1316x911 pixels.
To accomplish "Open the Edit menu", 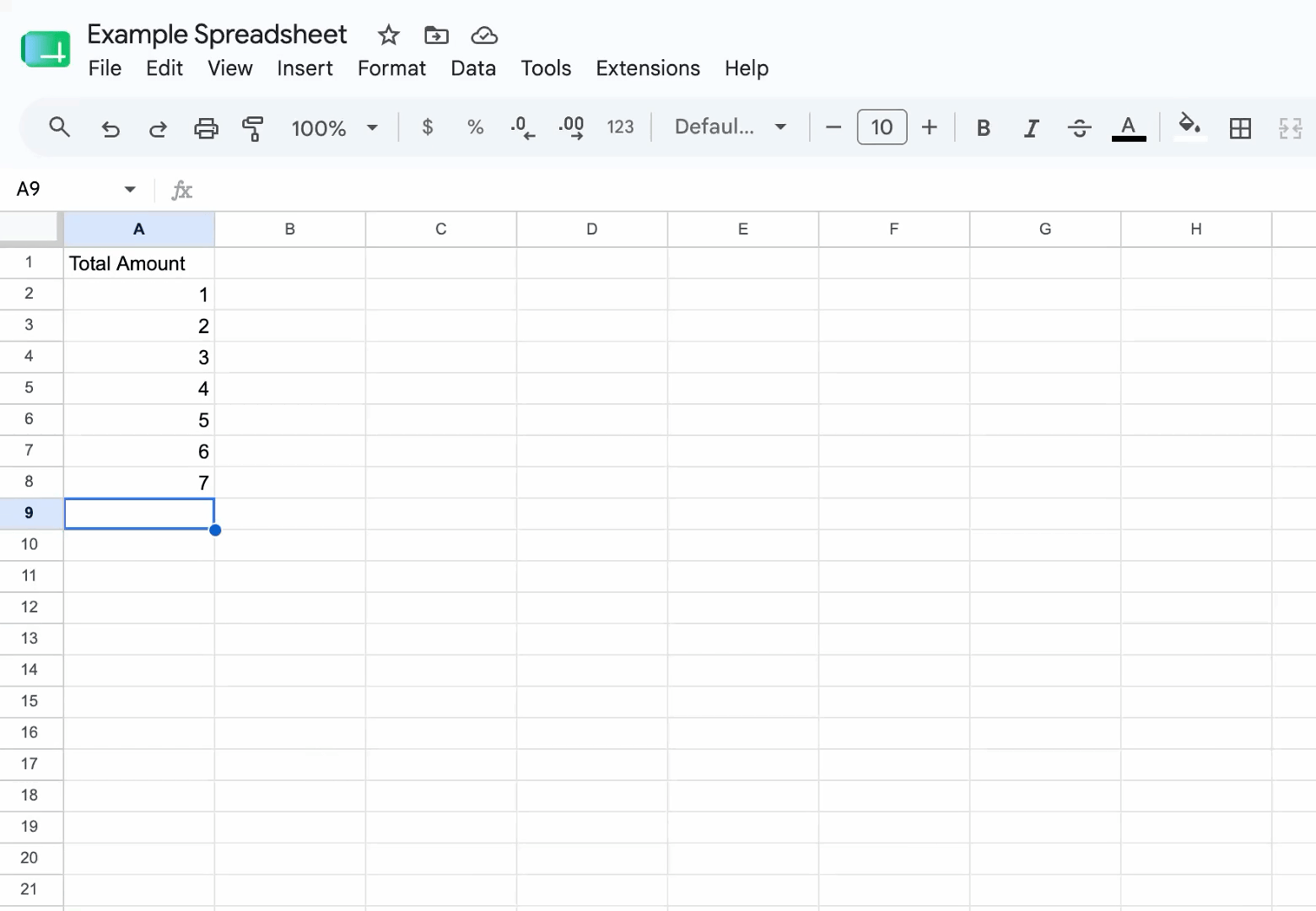I will pyautogui.click(x=164, y=68).
